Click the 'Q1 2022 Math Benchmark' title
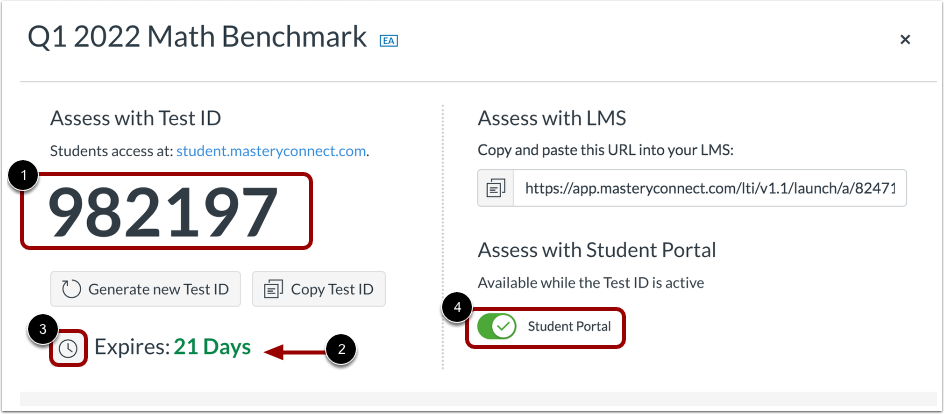The width and height of the screenshot is (944, 414). click(x=197, y=38)
